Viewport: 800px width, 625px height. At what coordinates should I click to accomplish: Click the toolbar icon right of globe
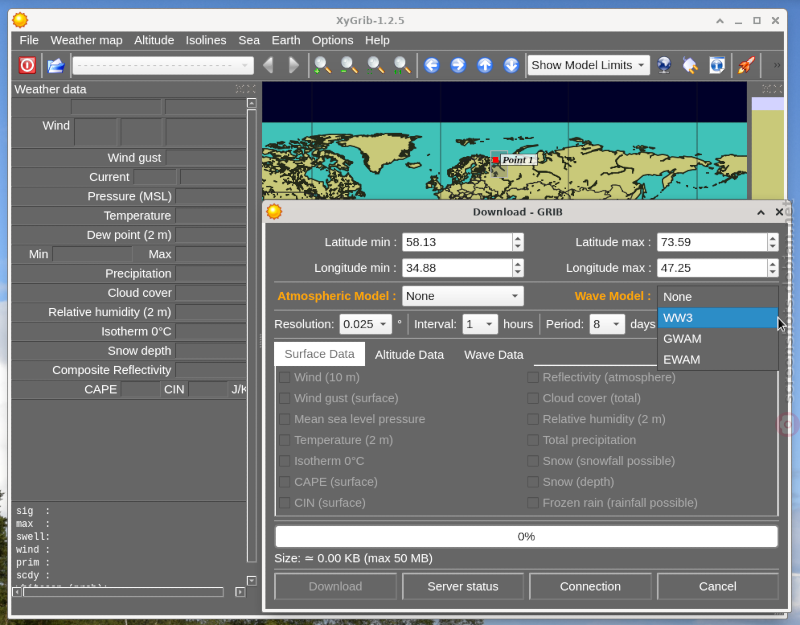coord(690,65)
